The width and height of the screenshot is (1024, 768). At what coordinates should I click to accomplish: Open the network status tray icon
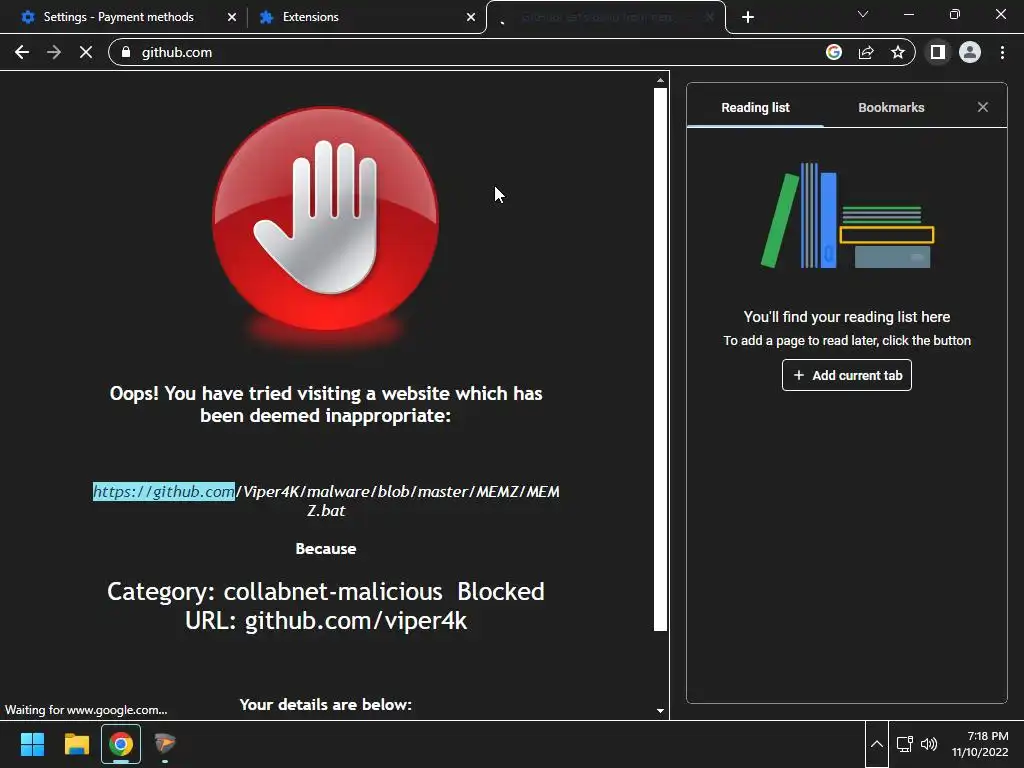(x=904, y=744)
